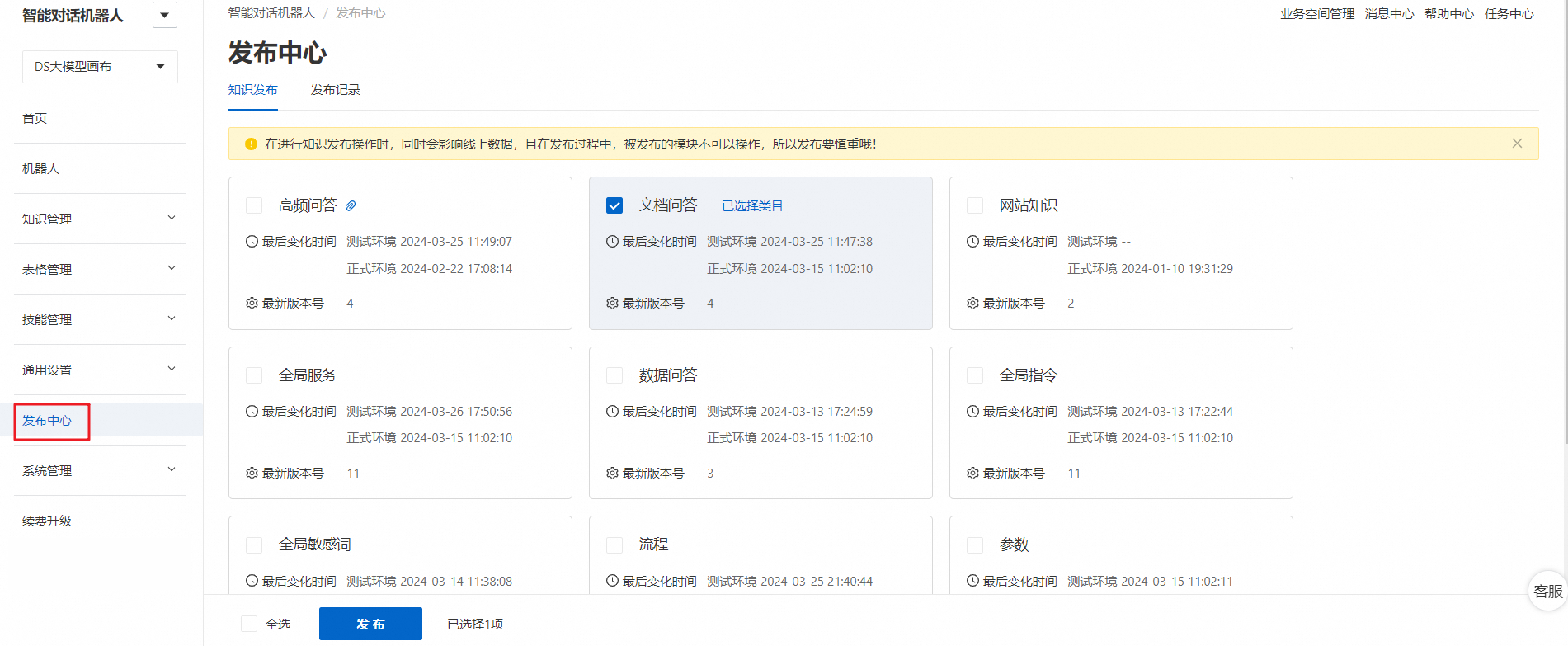Viewport: 1568px width, 646px height.
Task: Click the clock icon in the 数据问答 card
Action: click(x=613, y=412)
